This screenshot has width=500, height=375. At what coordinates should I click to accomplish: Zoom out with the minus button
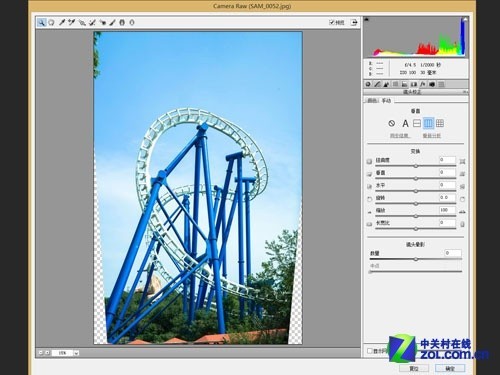[41, 352]
